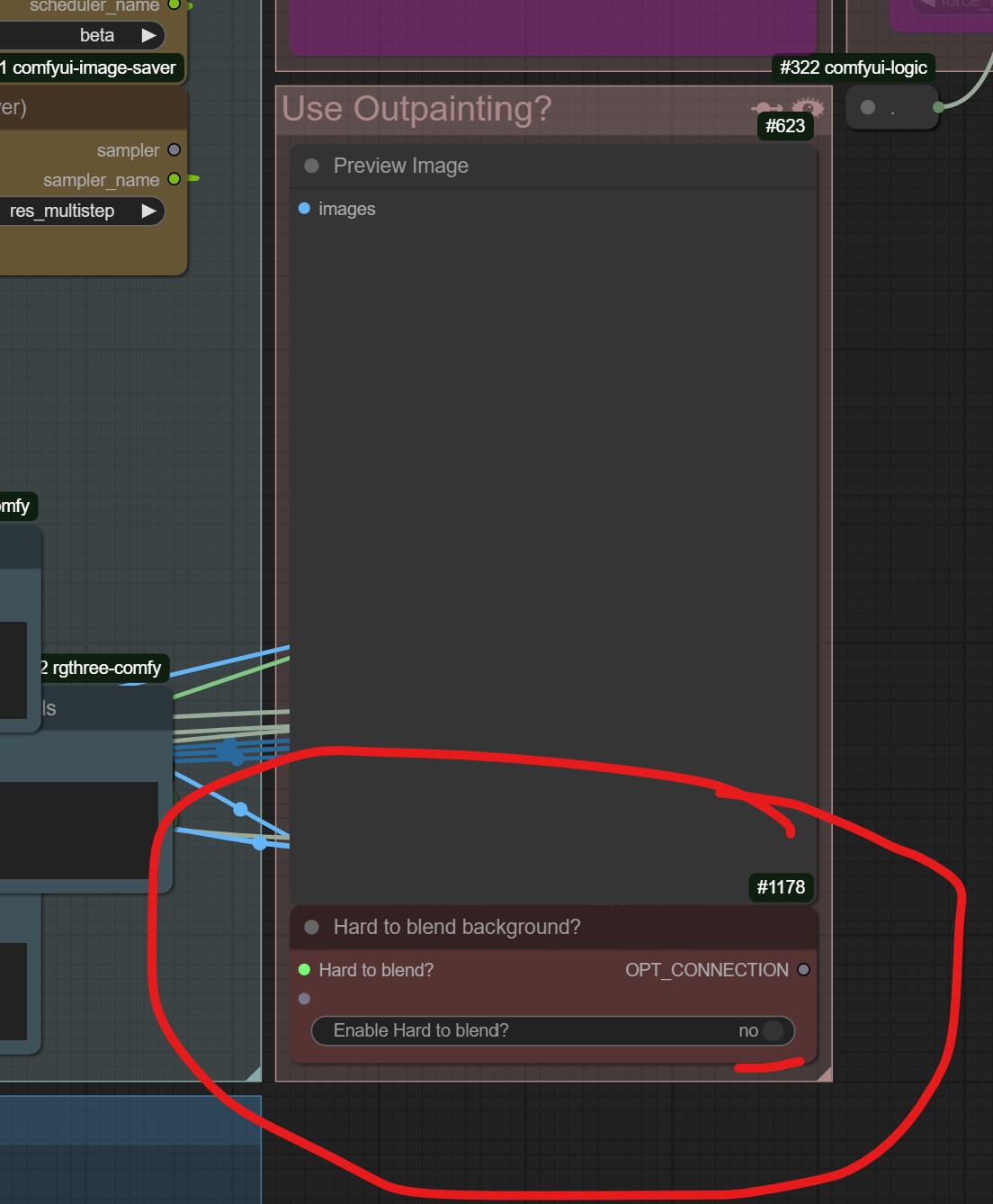Click the #322 comfyui-logic badge
Screen dimensions: 993x1204
pyautogui.click(x=854, y=67)
